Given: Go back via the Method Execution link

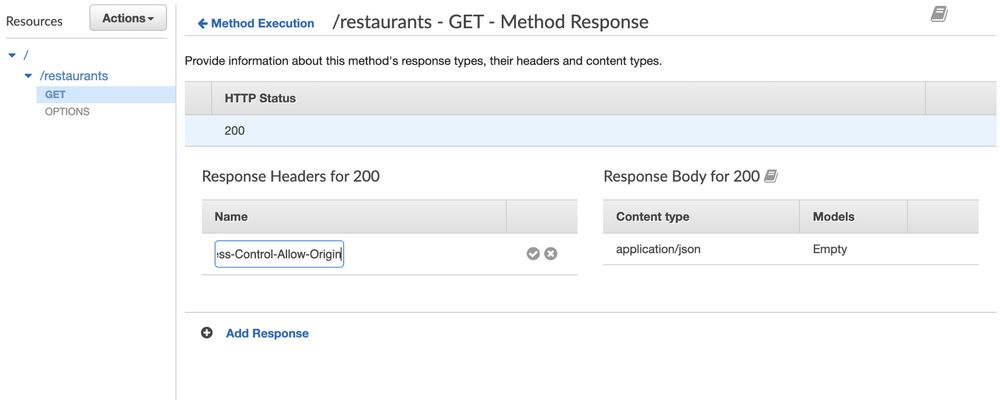Looking at the screenshot, I should 262,23.
